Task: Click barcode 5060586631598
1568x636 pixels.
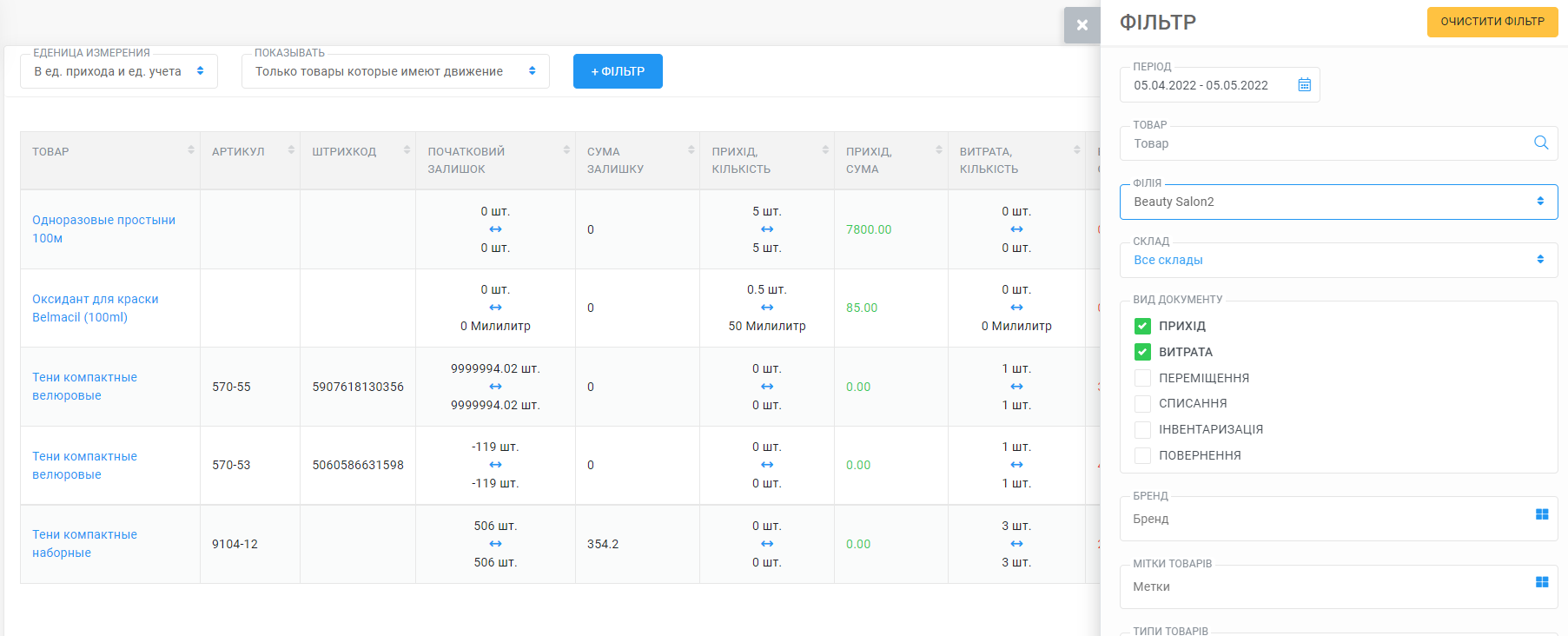Action: [358, 465]
